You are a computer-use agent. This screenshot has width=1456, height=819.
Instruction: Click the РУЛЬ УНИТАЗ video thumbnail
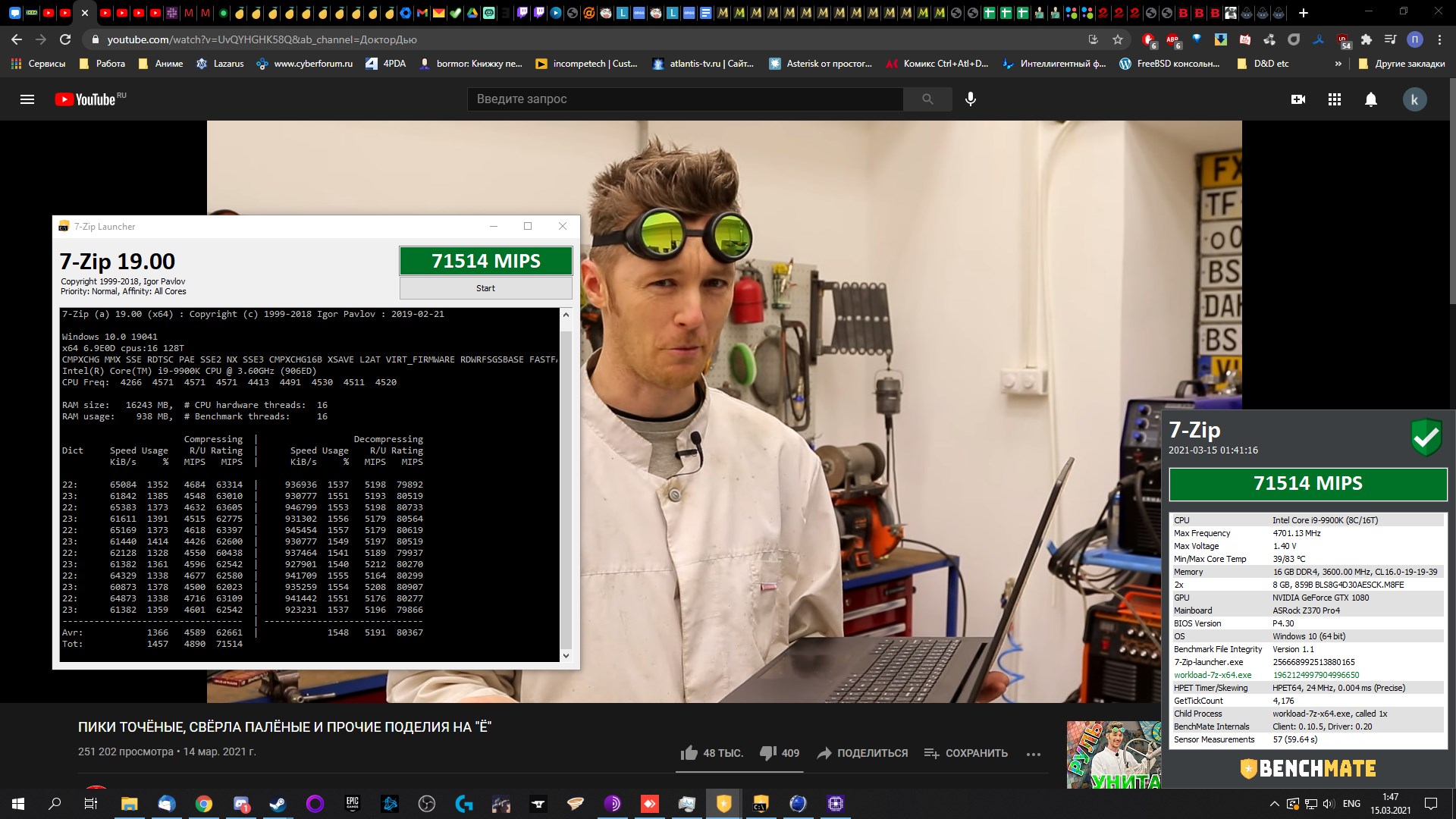1113,755
